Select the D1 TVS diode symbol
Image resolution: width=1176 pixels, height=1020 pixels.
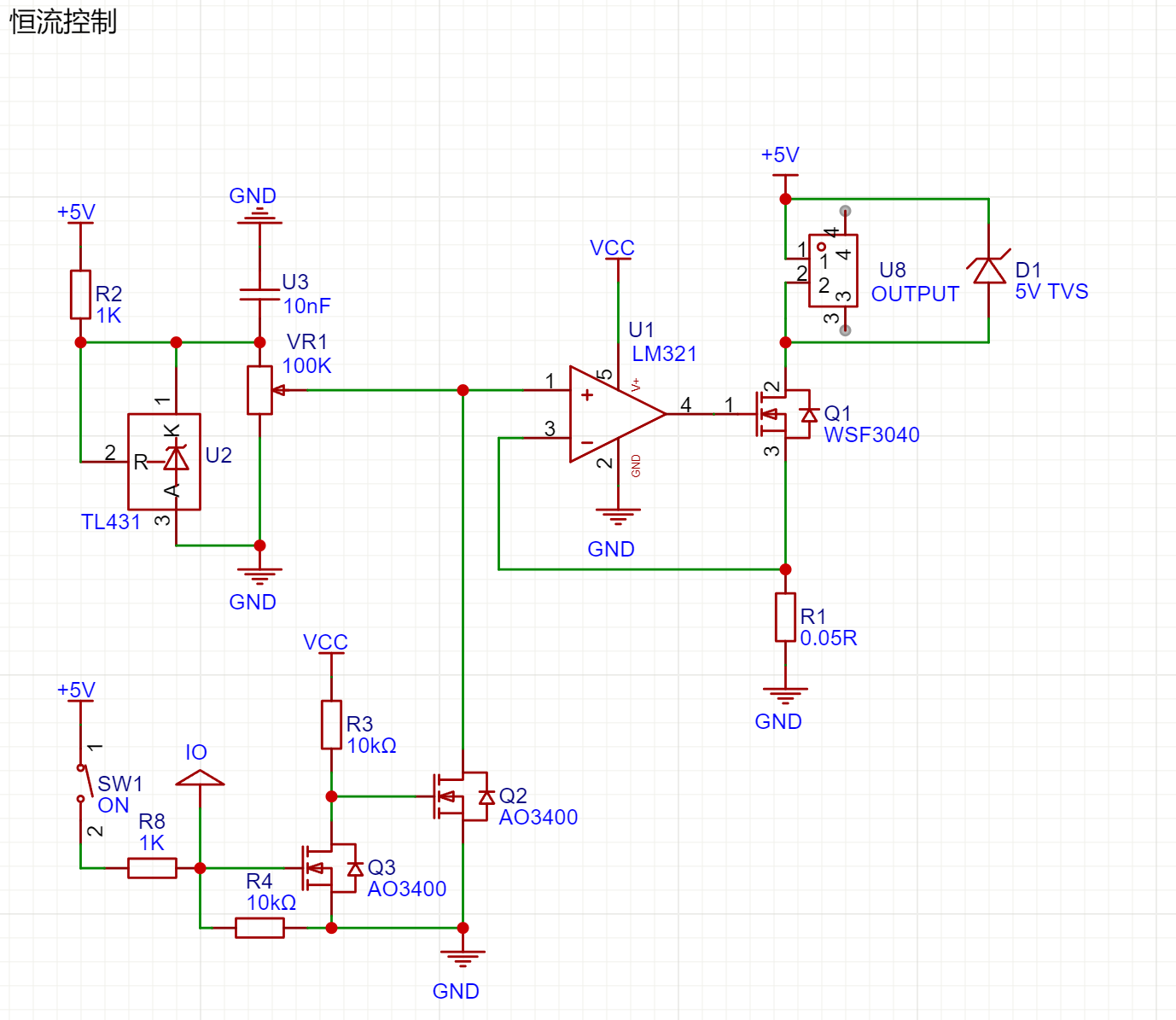pos(989,271)
